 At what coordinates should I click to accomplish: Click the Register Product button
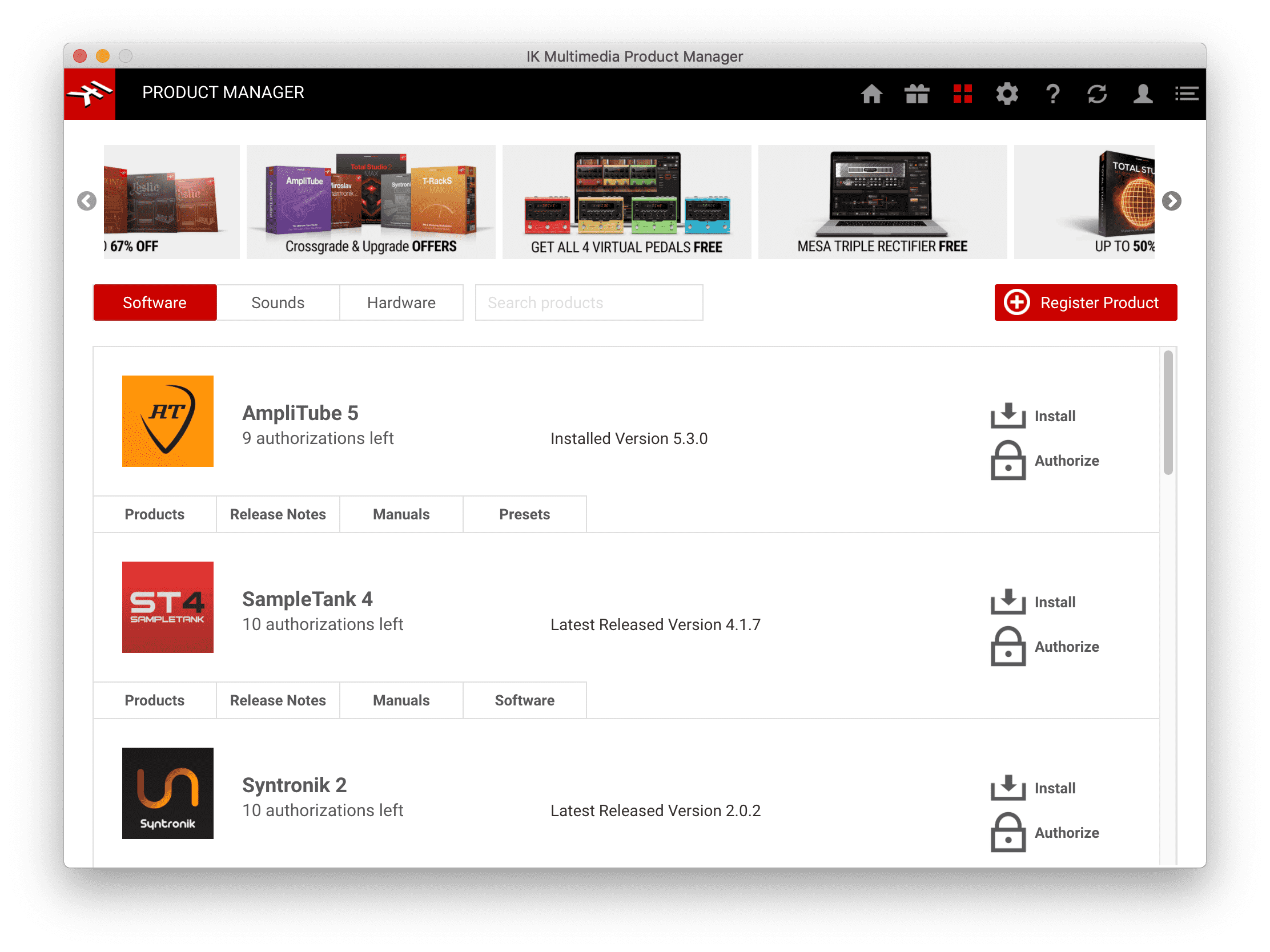click(1085, 302)
